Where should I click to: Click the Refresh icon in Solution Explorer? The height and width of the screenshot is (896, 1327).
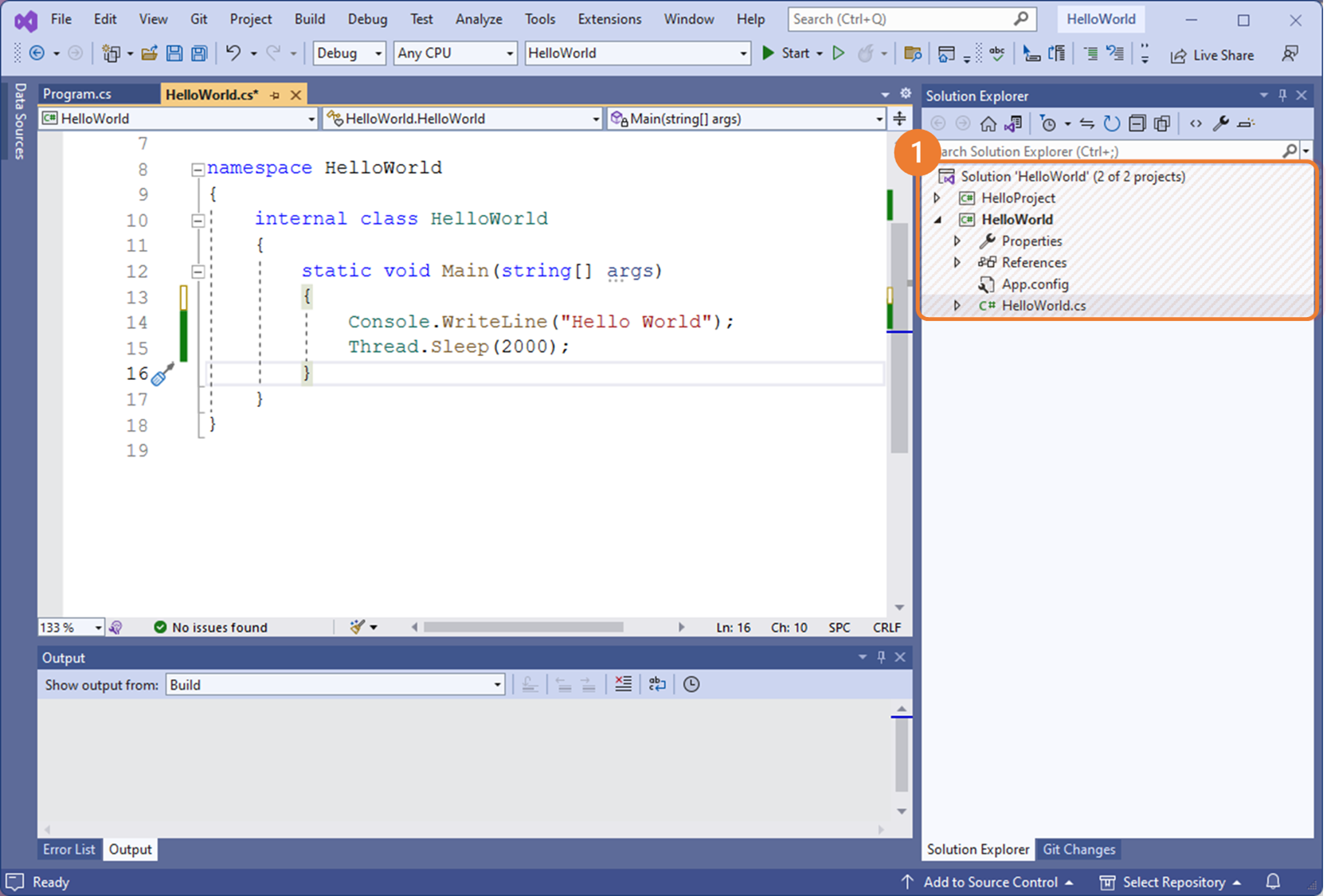[x=1111, y=123]
